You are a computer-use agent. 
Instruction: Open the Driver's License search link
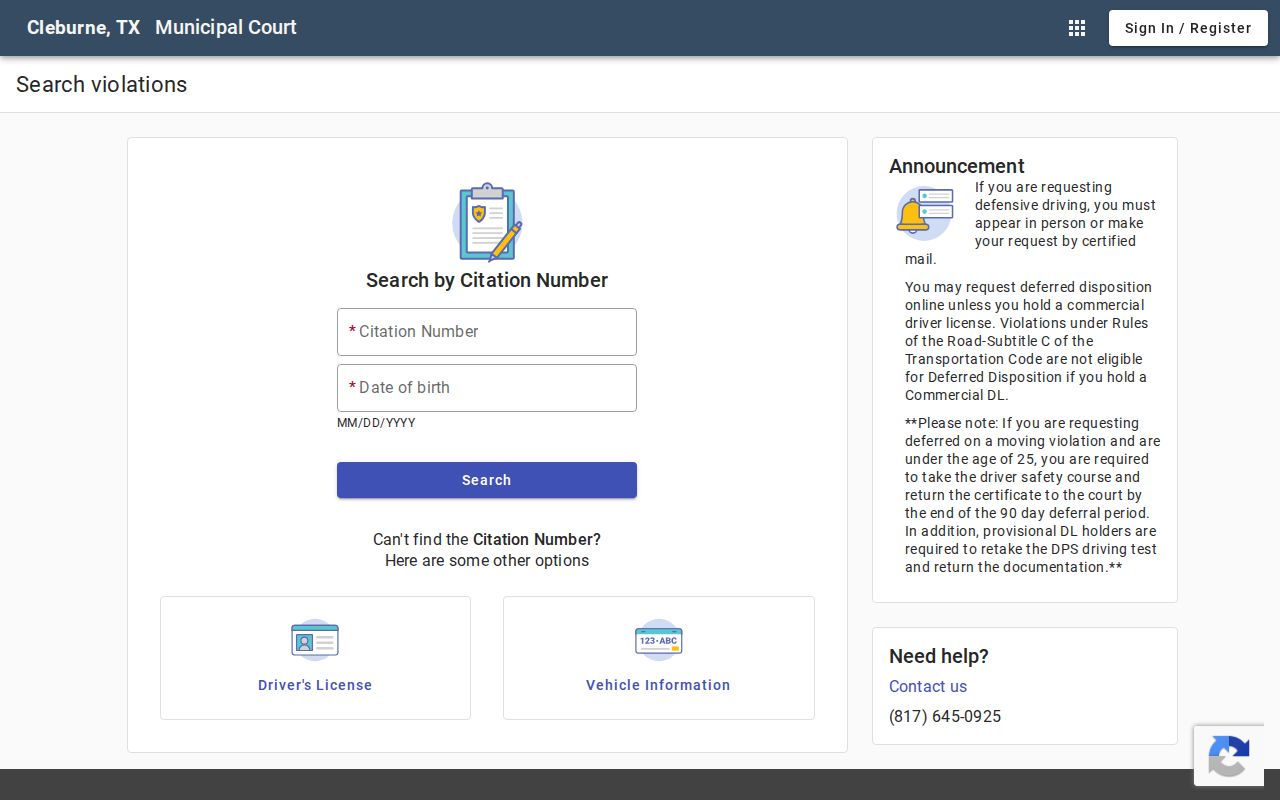pyautogui.click(x=315, y=685)
